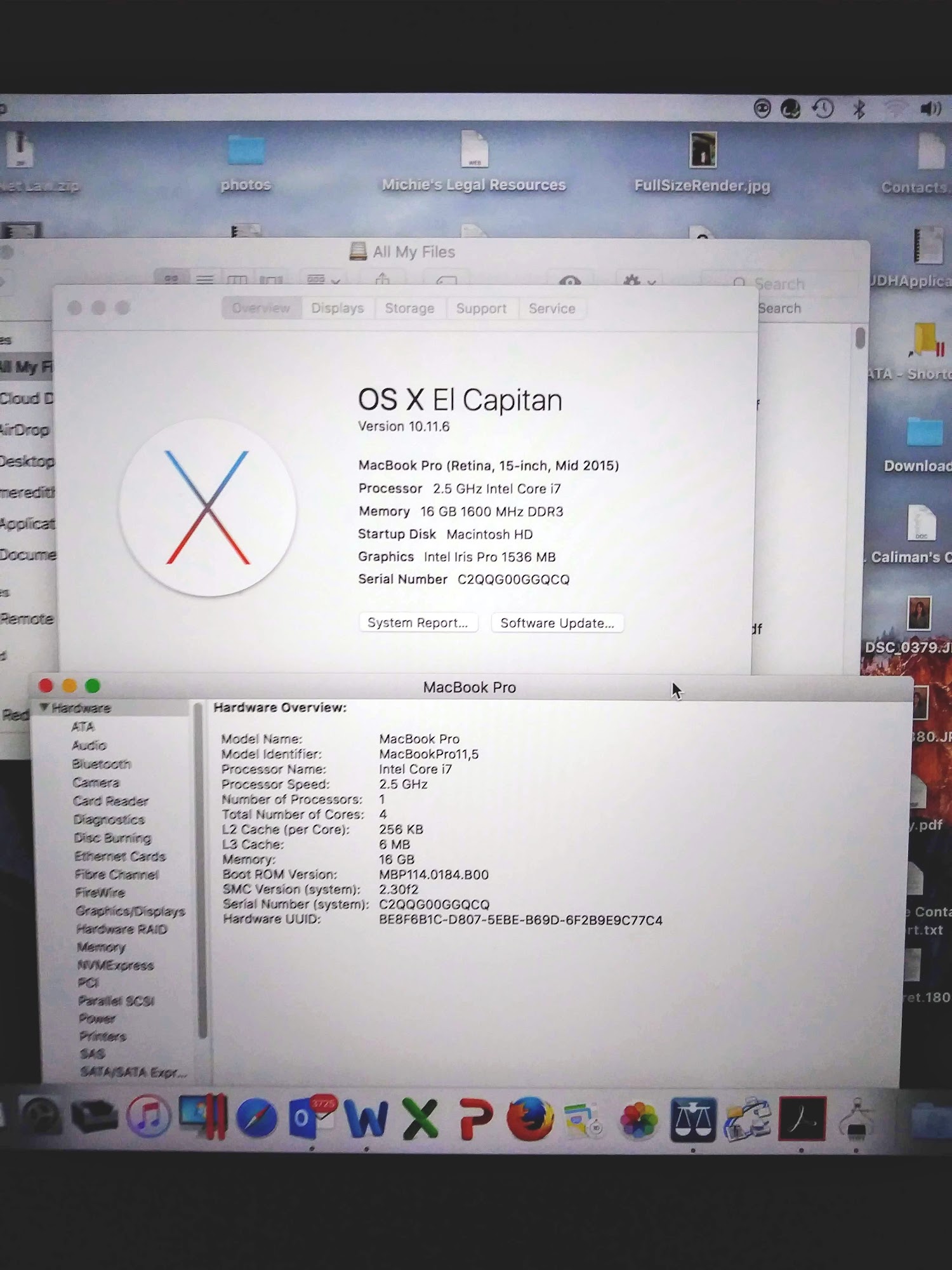Open the Bluetooth menu bar icon
Image resolution: width=952 pixels, height=1270 pixels.
pyautogui.click(x=859, y=109)
